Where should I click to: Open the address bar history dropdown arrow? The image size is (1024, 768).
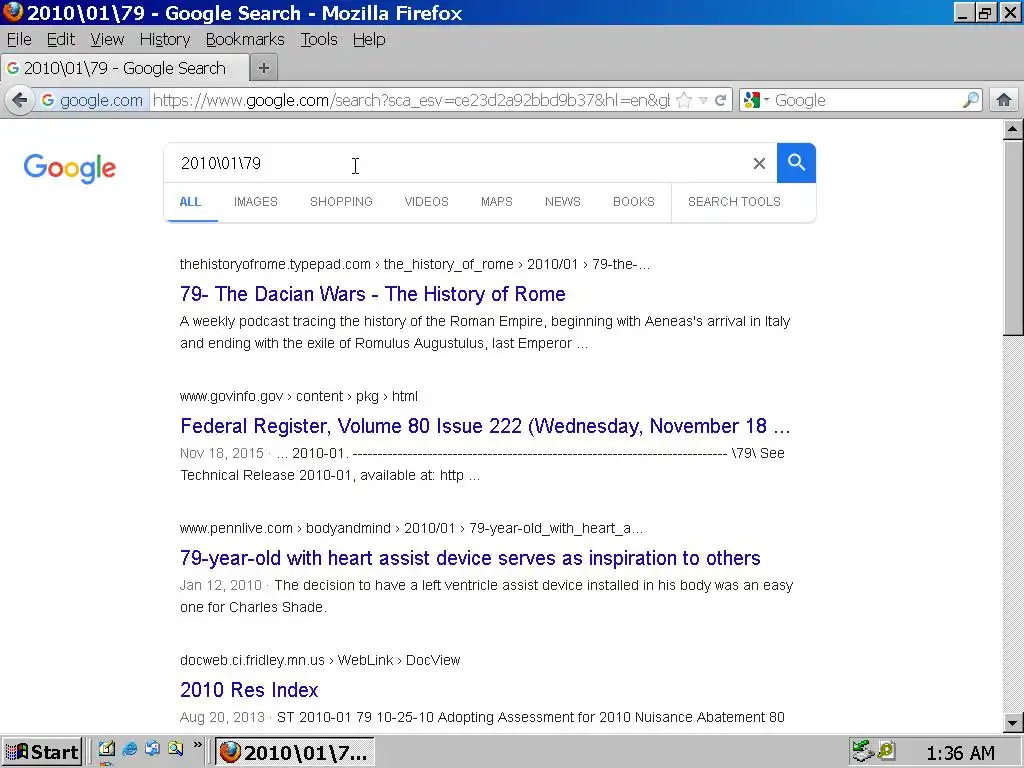click(703, 101)
